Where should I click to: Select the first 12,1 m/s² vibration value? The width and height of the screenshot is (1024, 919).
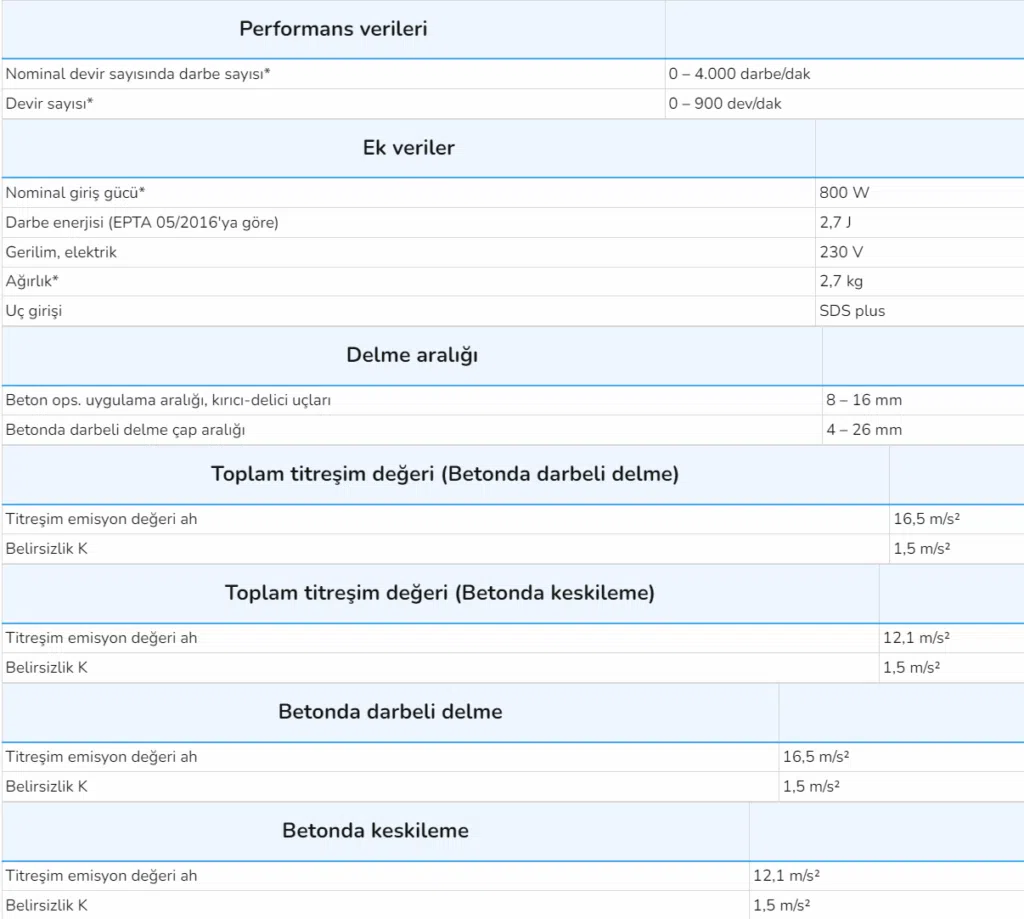pyautogui.click(x=916, y=637)
